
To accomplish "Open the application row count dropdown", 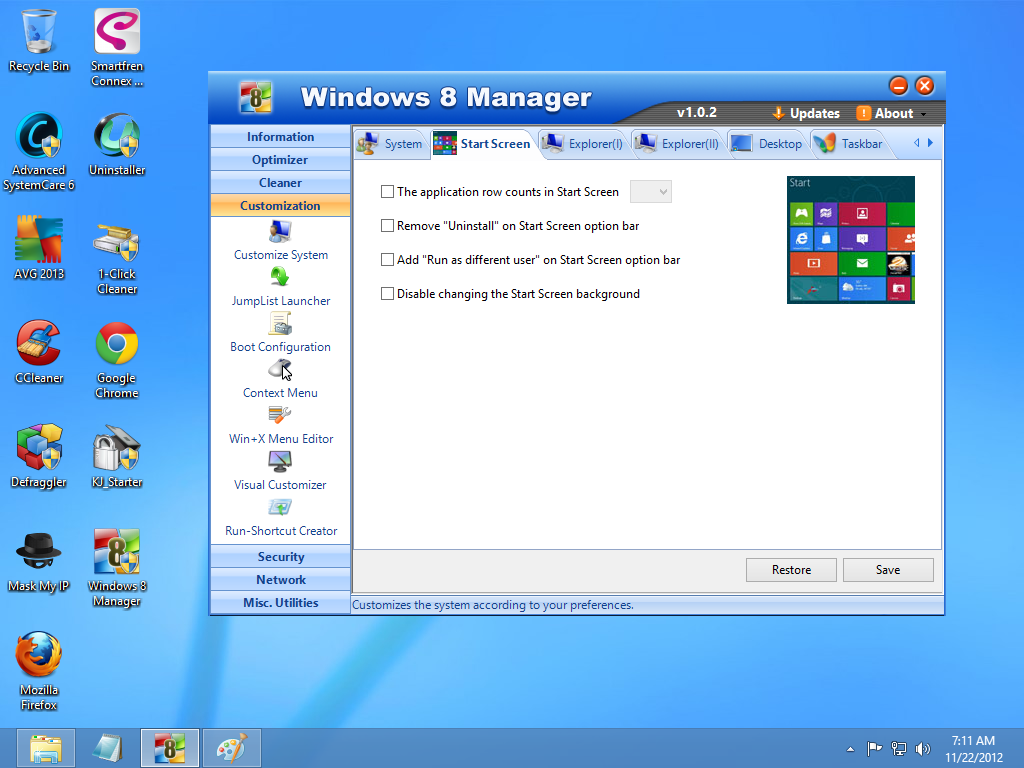I will (x=650, y=191).
